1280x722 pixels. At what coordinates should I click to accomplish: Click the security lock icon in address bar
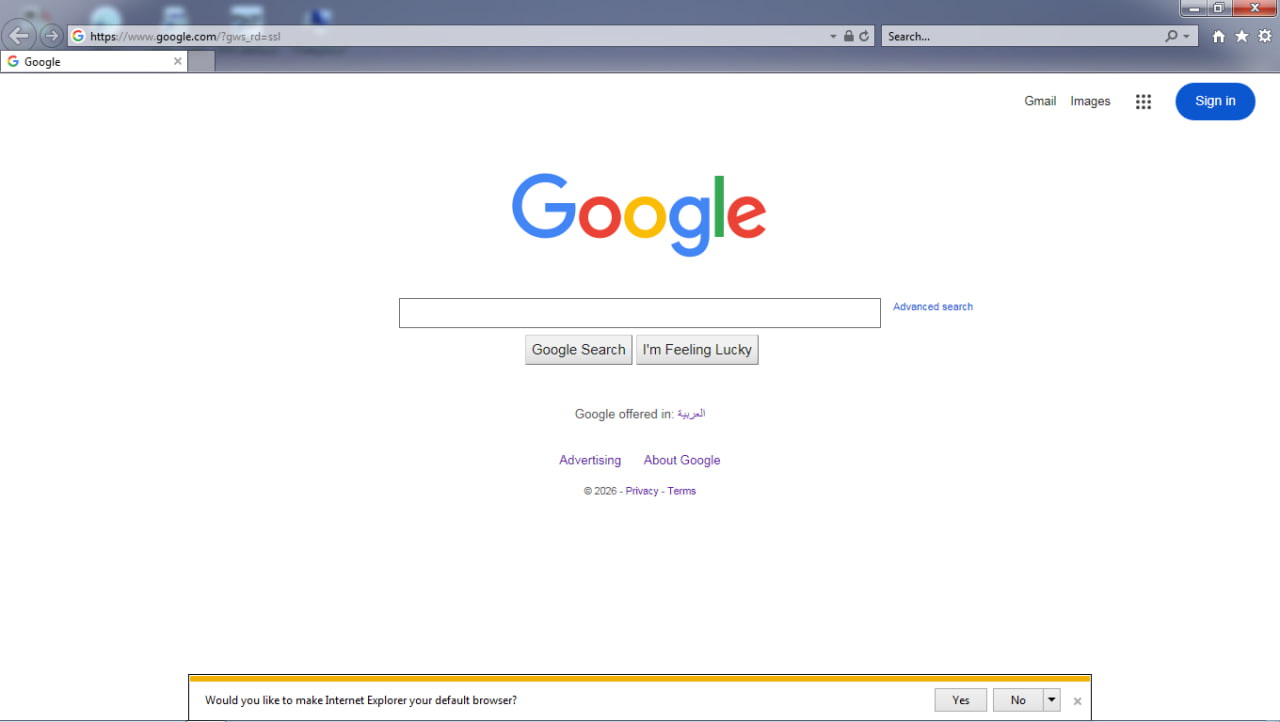849,36
